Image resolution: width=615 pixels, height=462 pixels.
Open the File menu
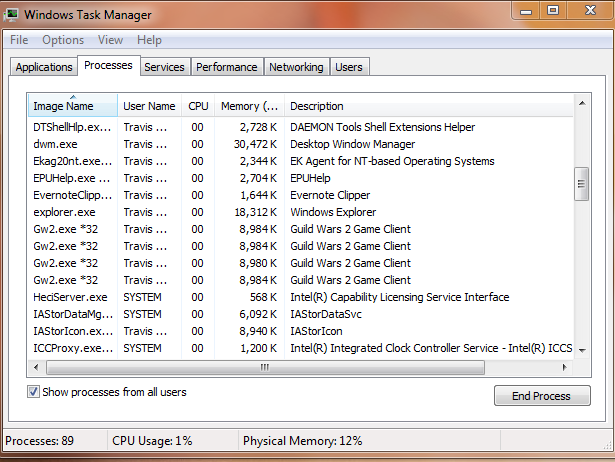tap(19, 40)
